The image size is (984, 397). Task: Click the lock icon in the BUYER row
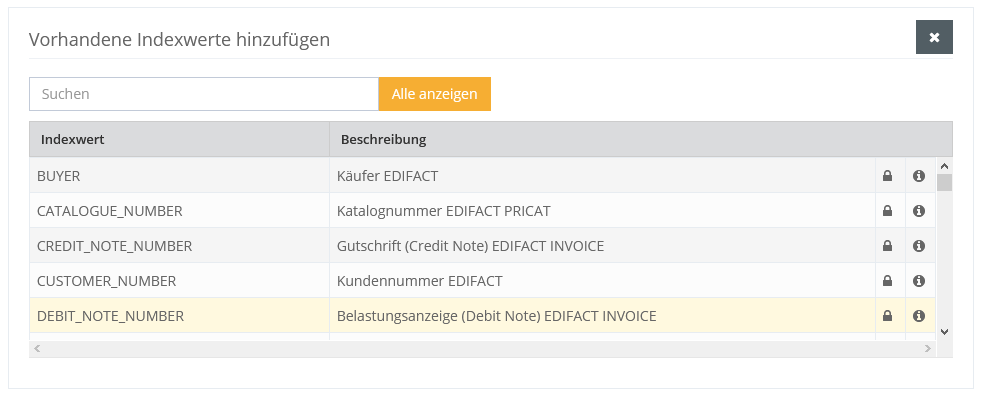[x=887, y=176]
